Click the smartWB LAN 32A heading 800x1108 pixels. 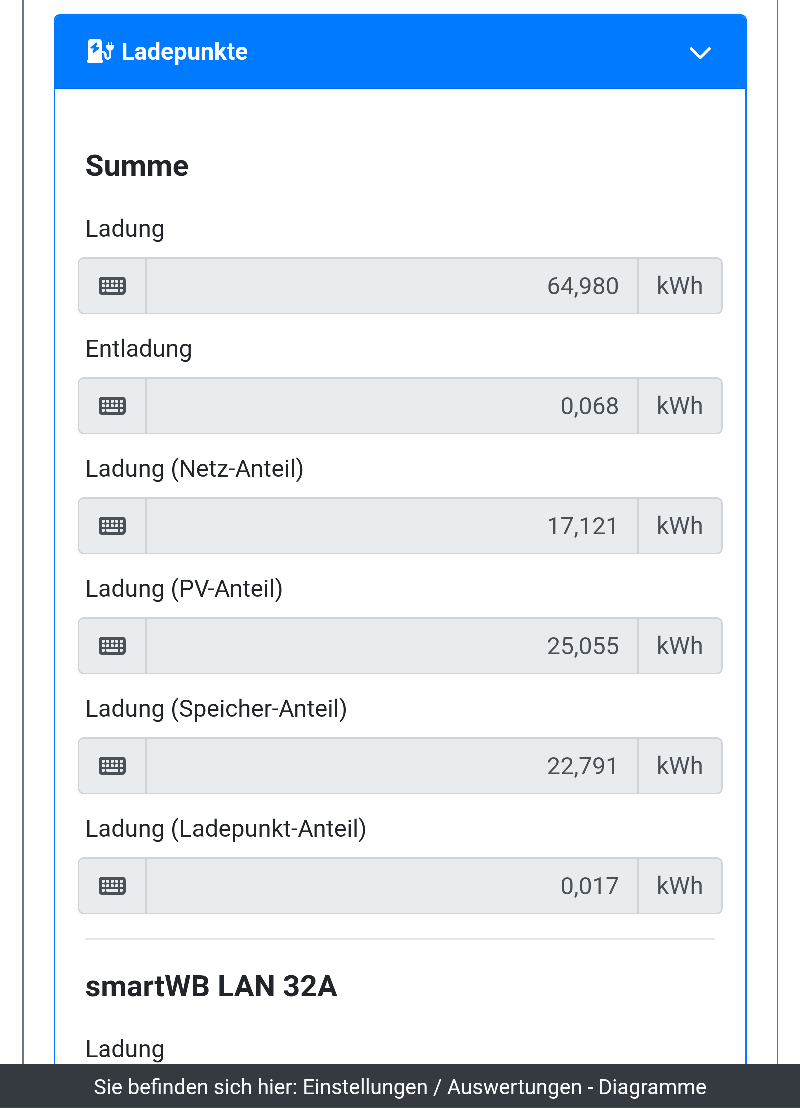pos(211,987)
